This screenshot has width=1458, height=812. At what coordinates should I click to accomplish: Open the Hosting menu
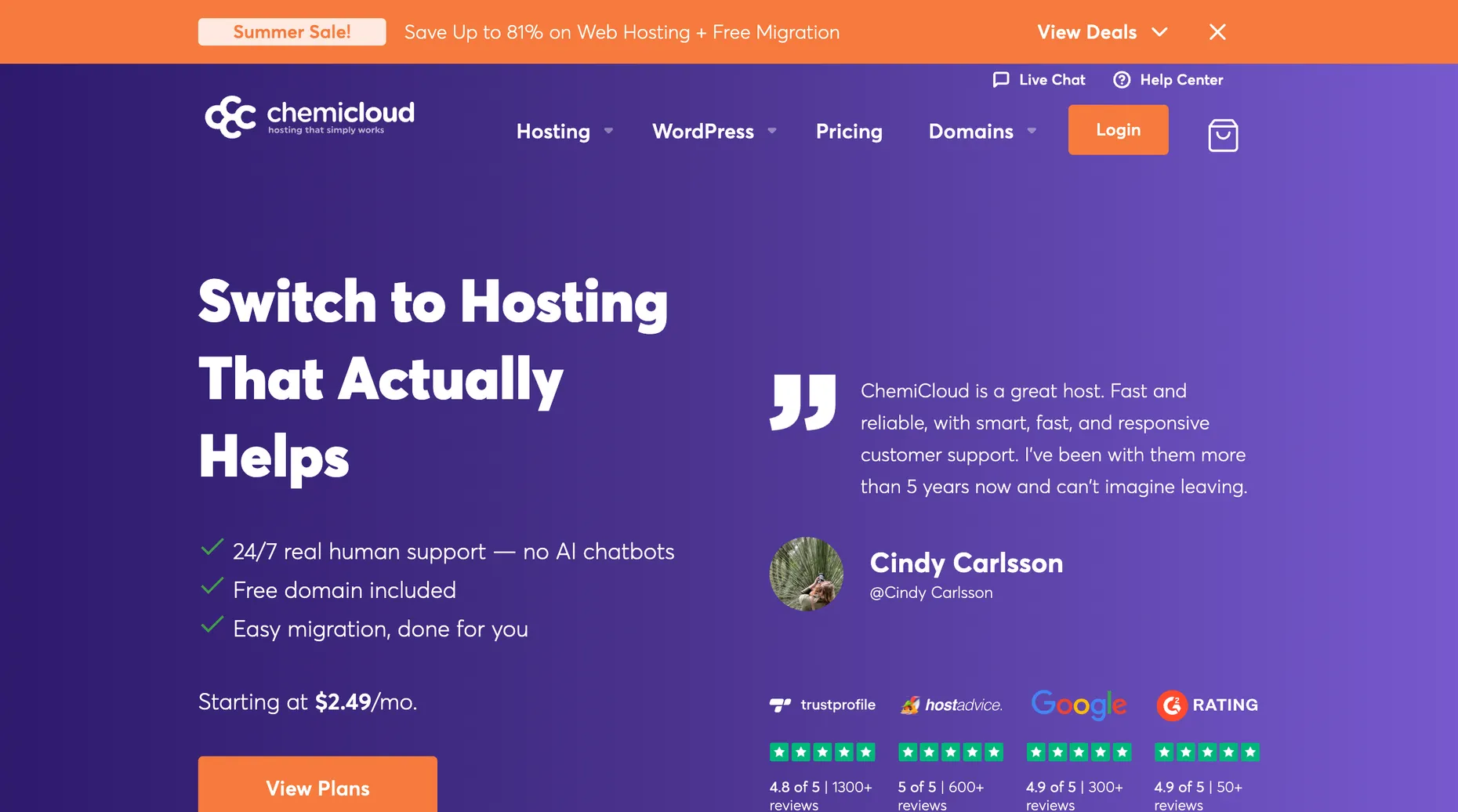[553, 131]
